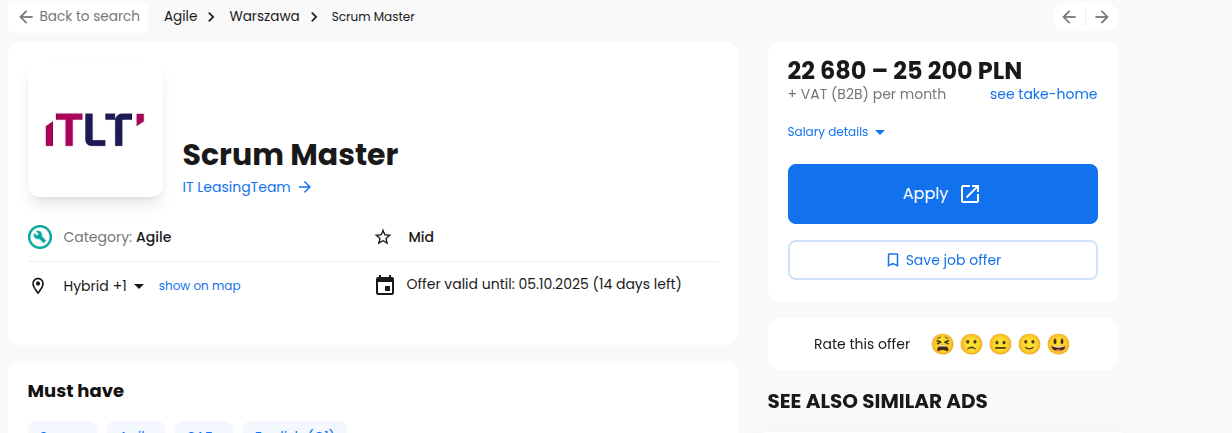Click the previous offer left arrow

click(1069, 17)
